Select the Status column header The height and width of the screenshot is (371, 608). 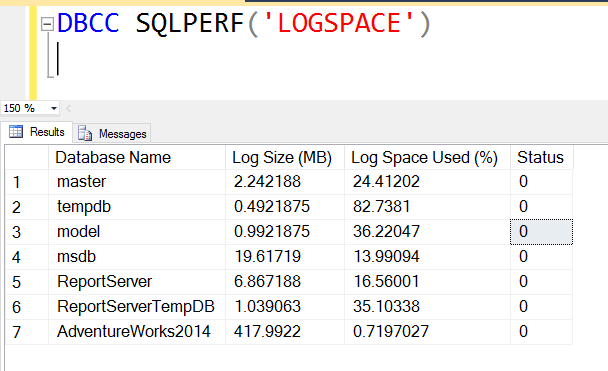(x=541, y=157)
